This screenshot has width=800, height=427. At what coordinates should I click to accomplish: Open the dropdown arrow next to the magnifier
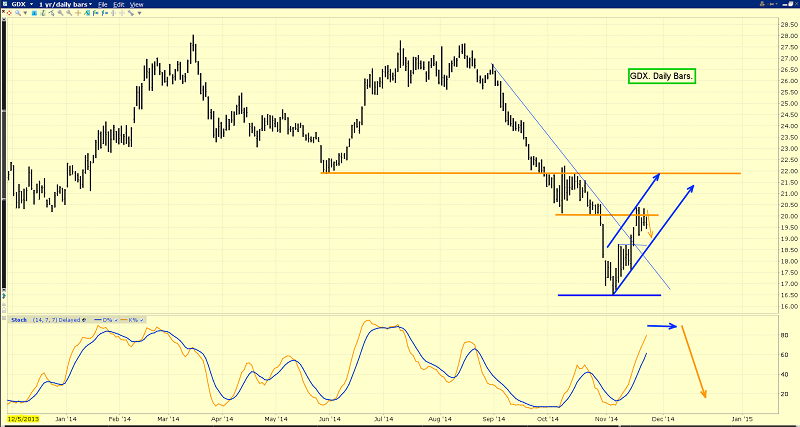coord(26,13)
